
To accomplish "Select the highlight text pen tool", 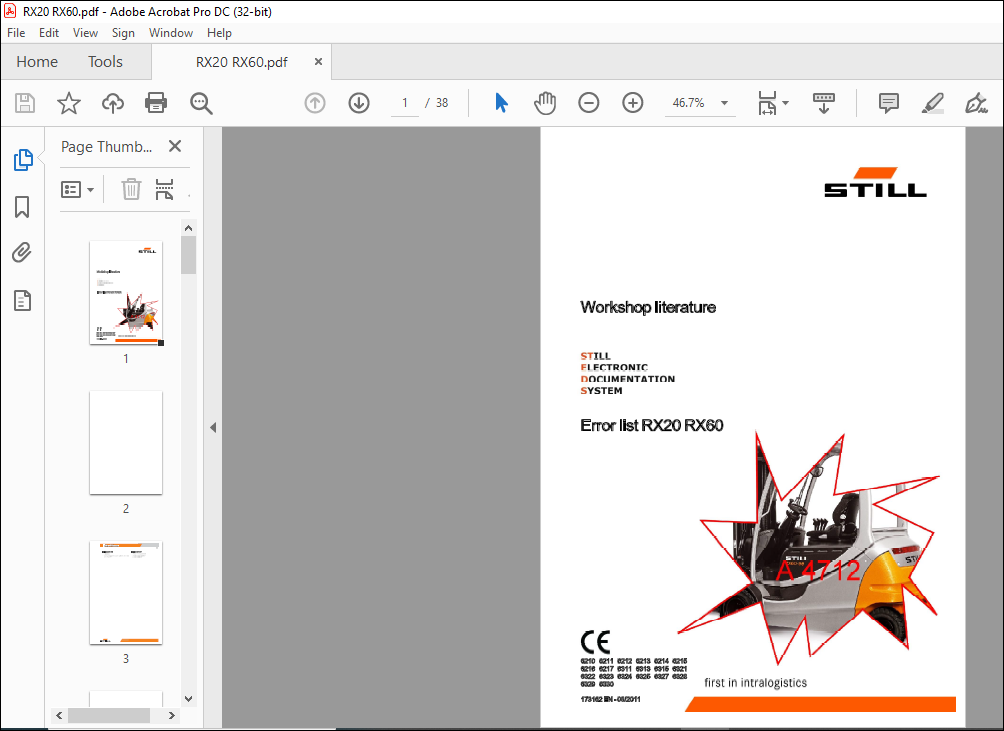I will click(932, 103).
